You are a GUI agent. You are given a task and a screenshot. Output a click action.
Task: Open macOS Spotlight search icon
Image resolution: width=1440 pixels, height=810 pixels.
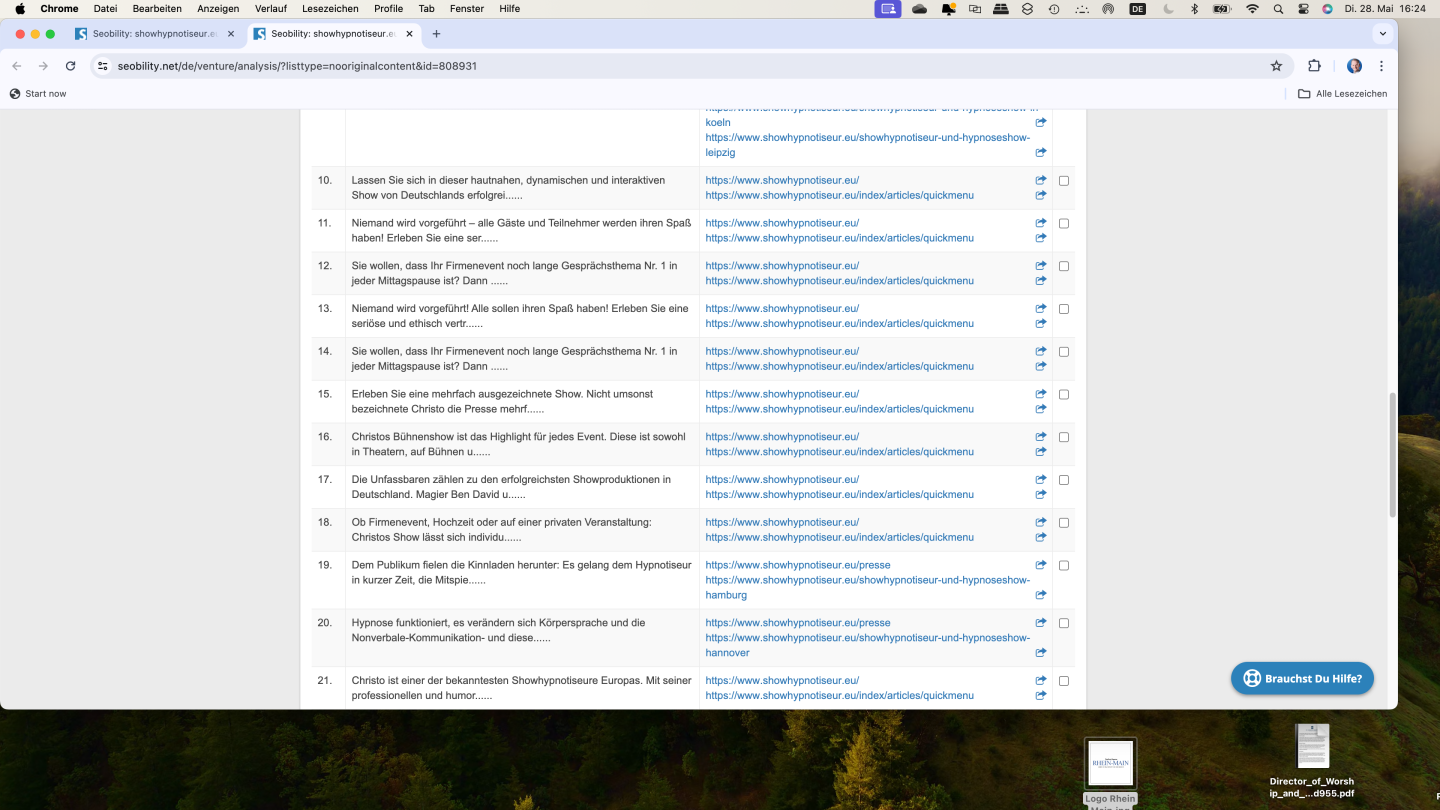point(1278,9)
